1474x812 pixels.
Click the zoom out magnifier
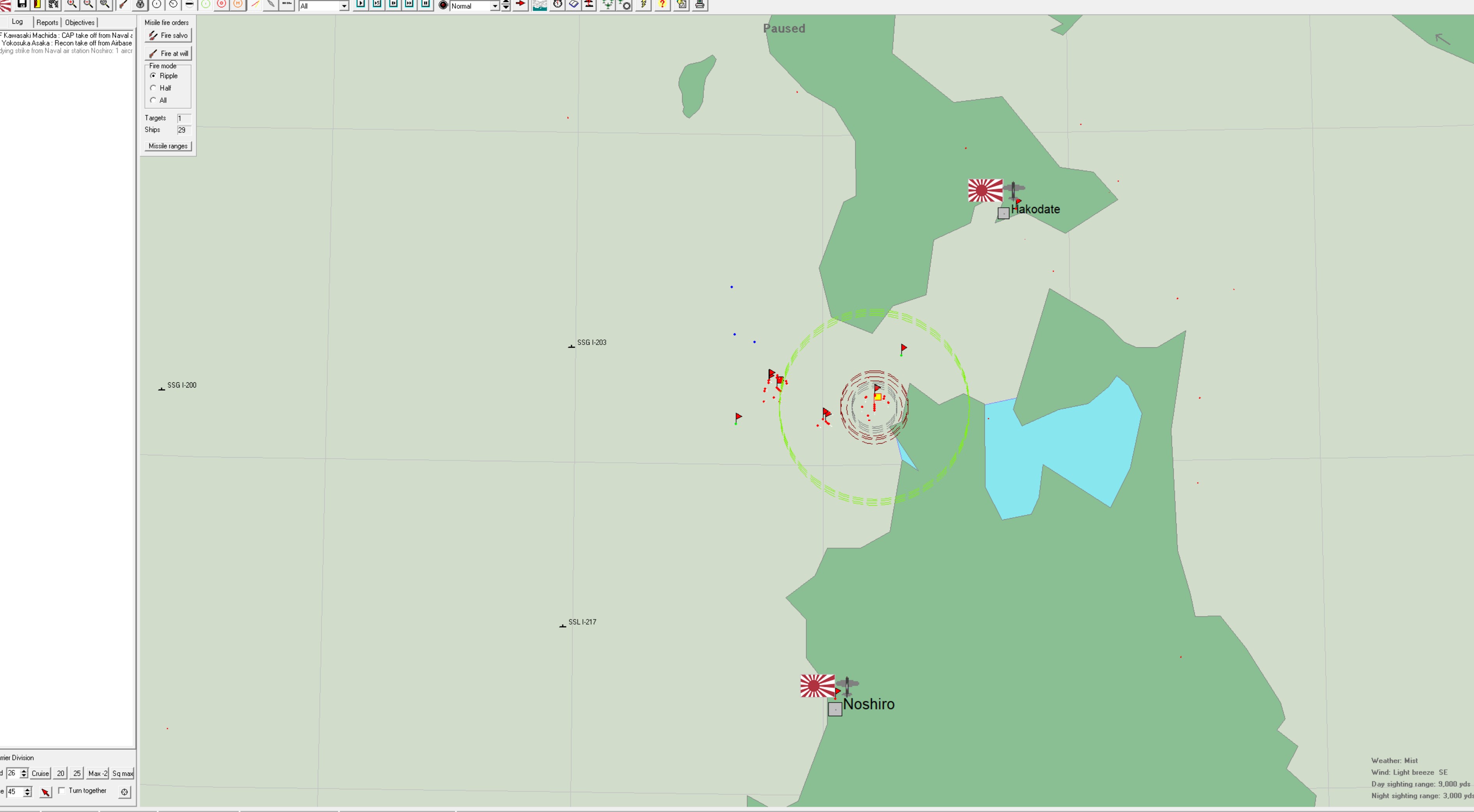89,5
